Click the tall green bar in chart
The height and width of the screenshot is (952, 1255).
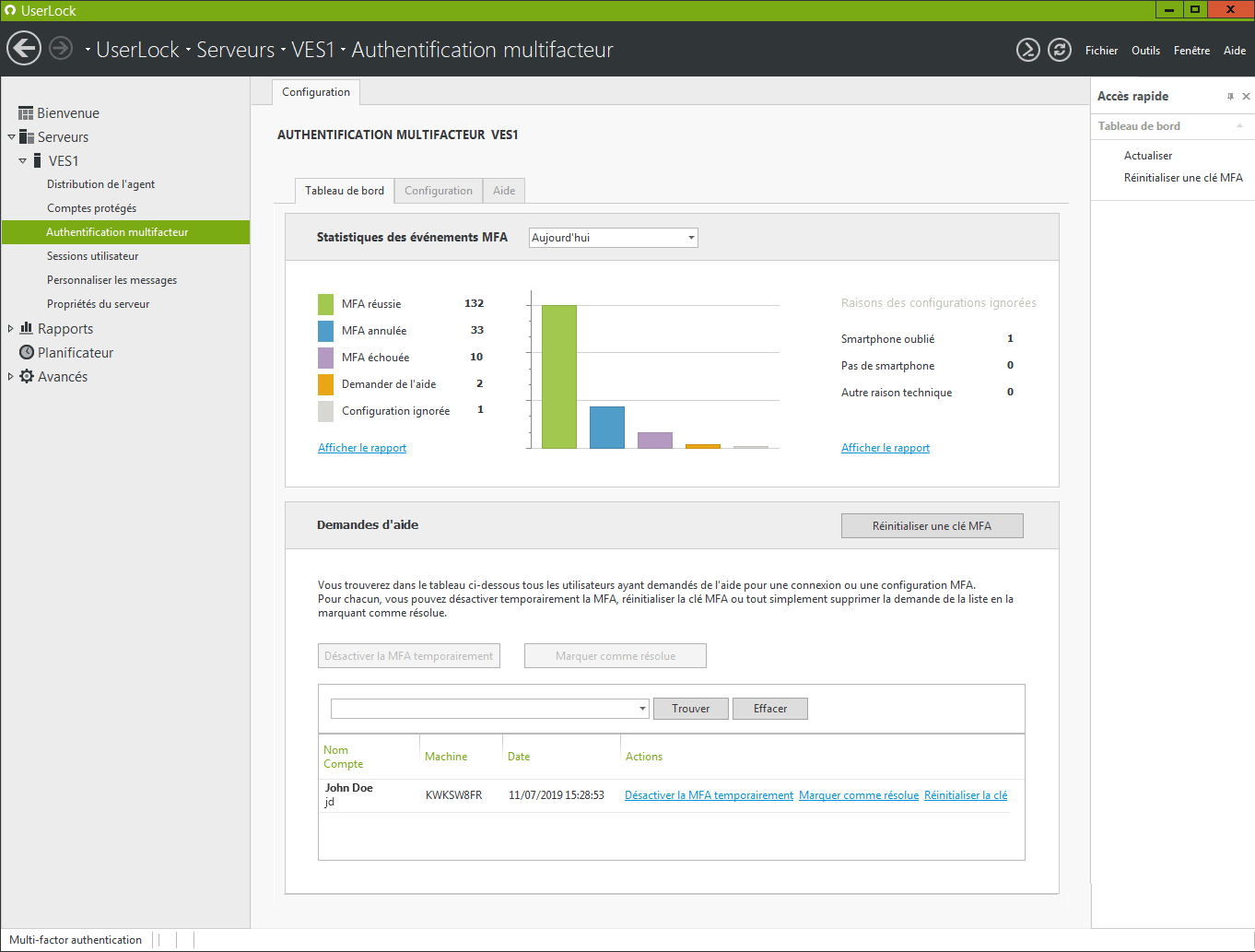click(559, 377)
